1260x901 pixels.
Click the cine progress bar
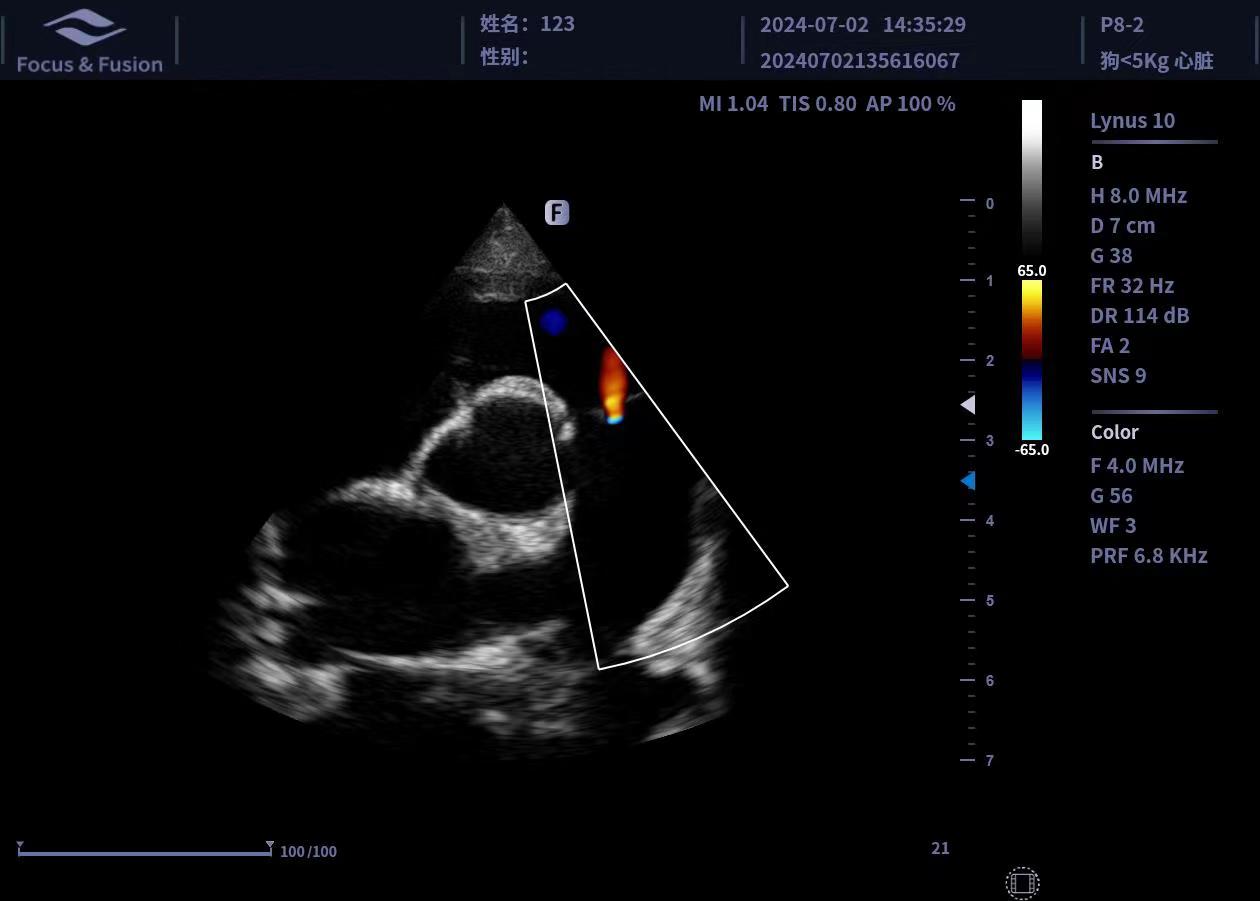[145, 853]
